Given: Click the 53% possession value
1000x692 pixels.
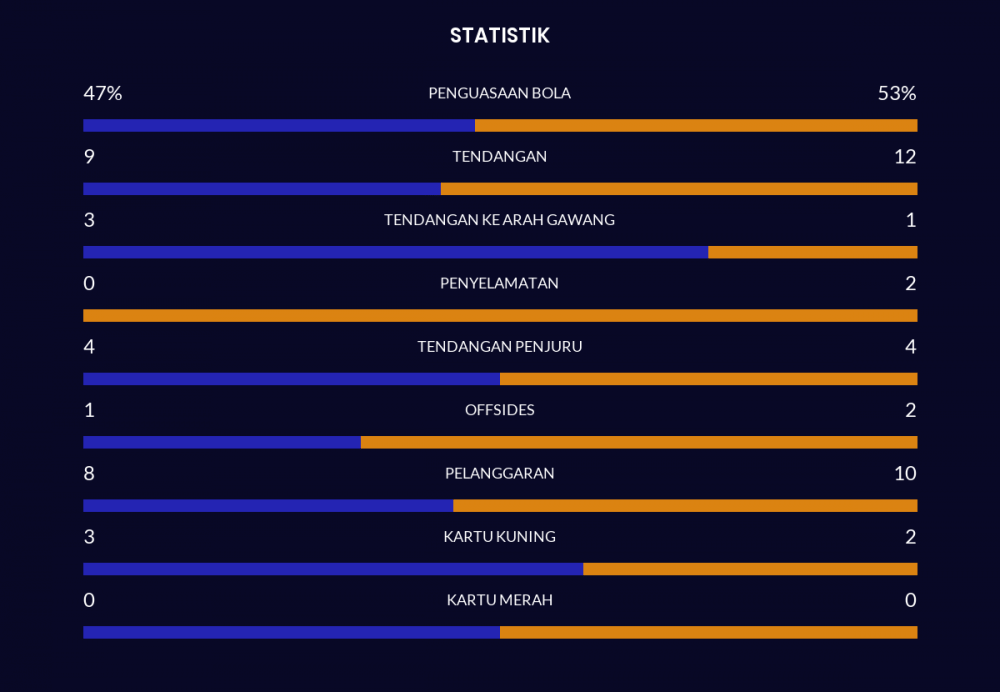Looking at the screenshot, I should [896, 93].
